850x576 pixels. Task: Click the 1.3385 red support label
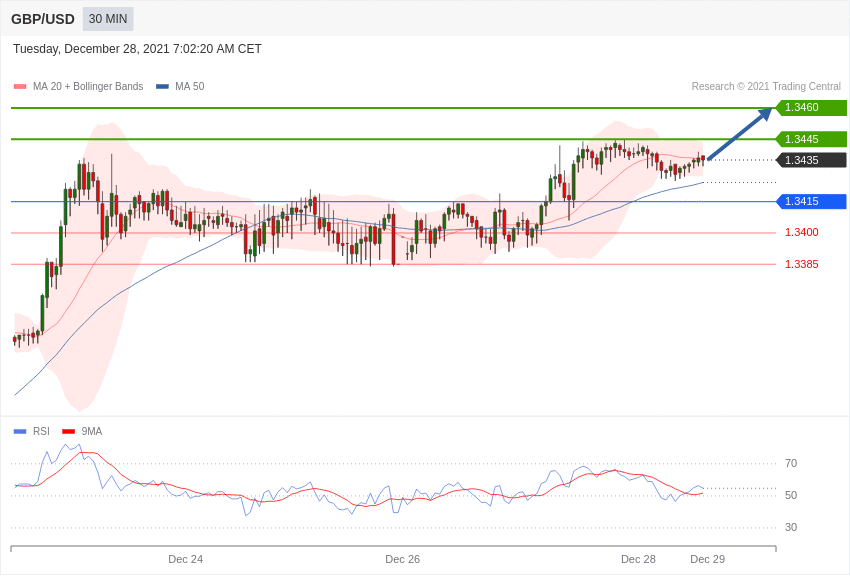(x=802, y=264)
